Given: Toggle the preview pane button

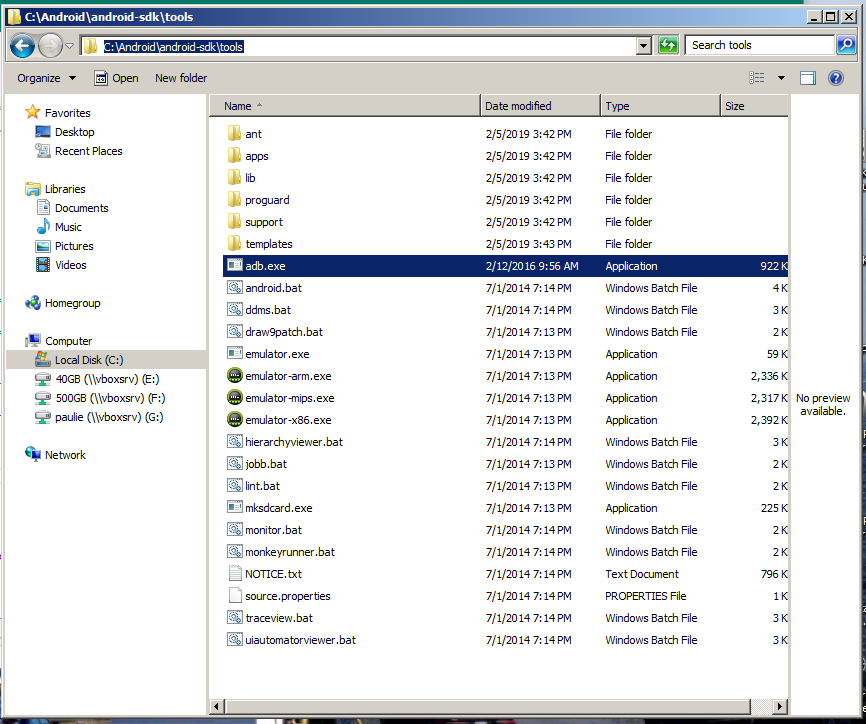Looking at the screenshot, I should [x=807, y=78].
